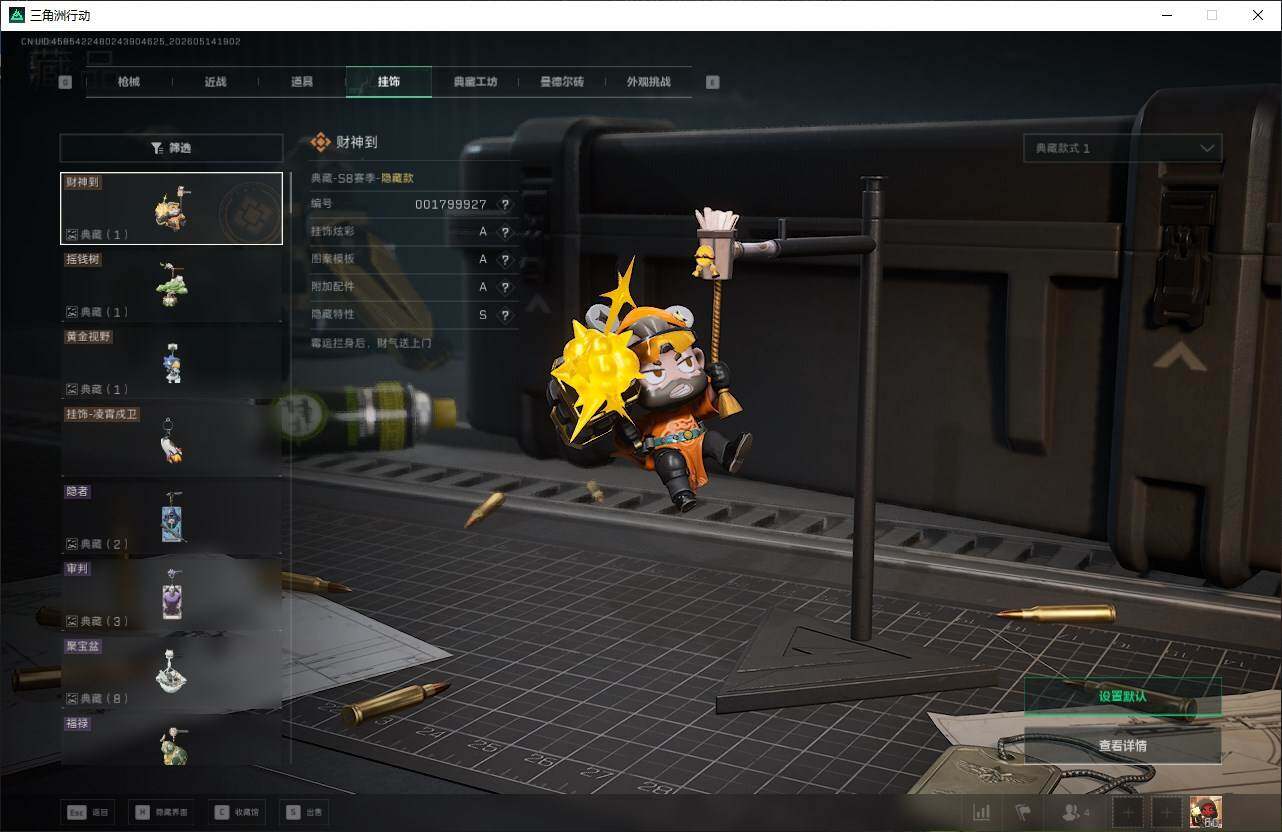Expand the 典藏款式 1 dropdown
This screenshot has width=1282, height=832.
(x=1122, y=148)
